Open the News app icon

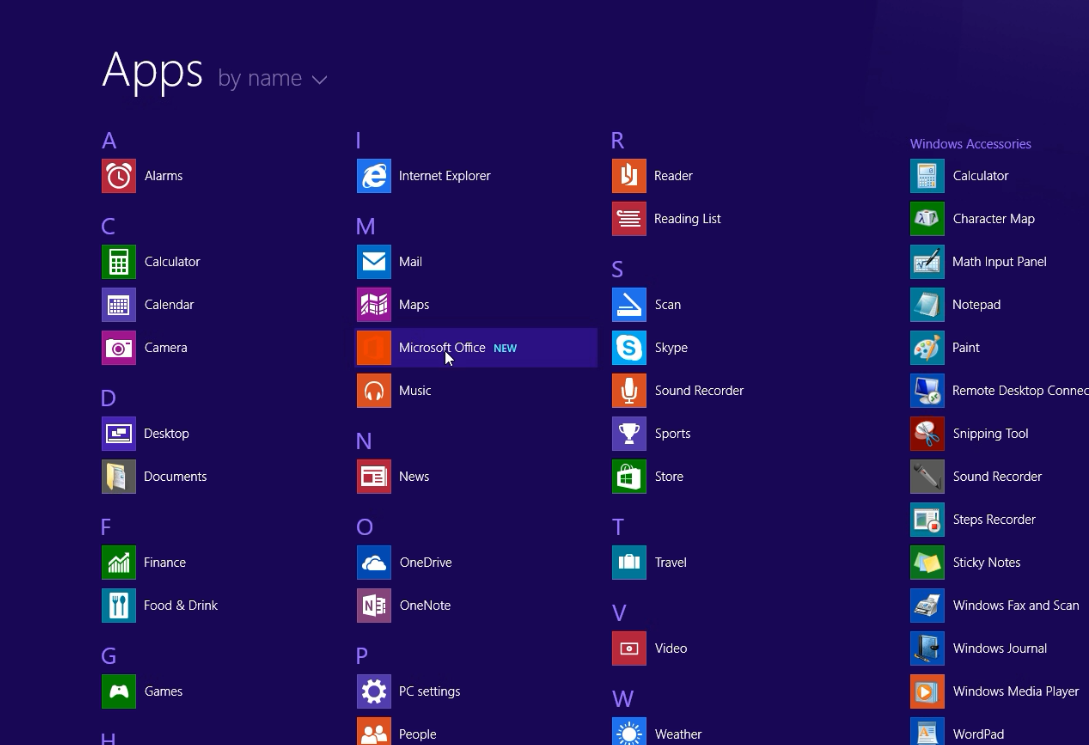pyautogui.click(x=374, y=477)
